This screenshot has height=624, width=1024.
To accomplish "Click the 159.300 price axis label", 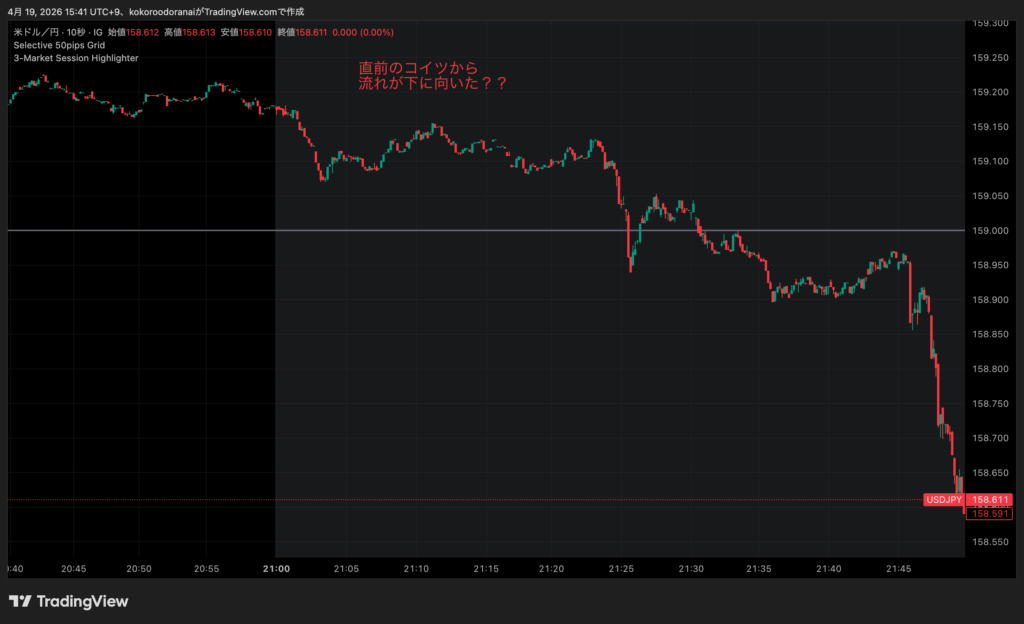I will 990,23.
